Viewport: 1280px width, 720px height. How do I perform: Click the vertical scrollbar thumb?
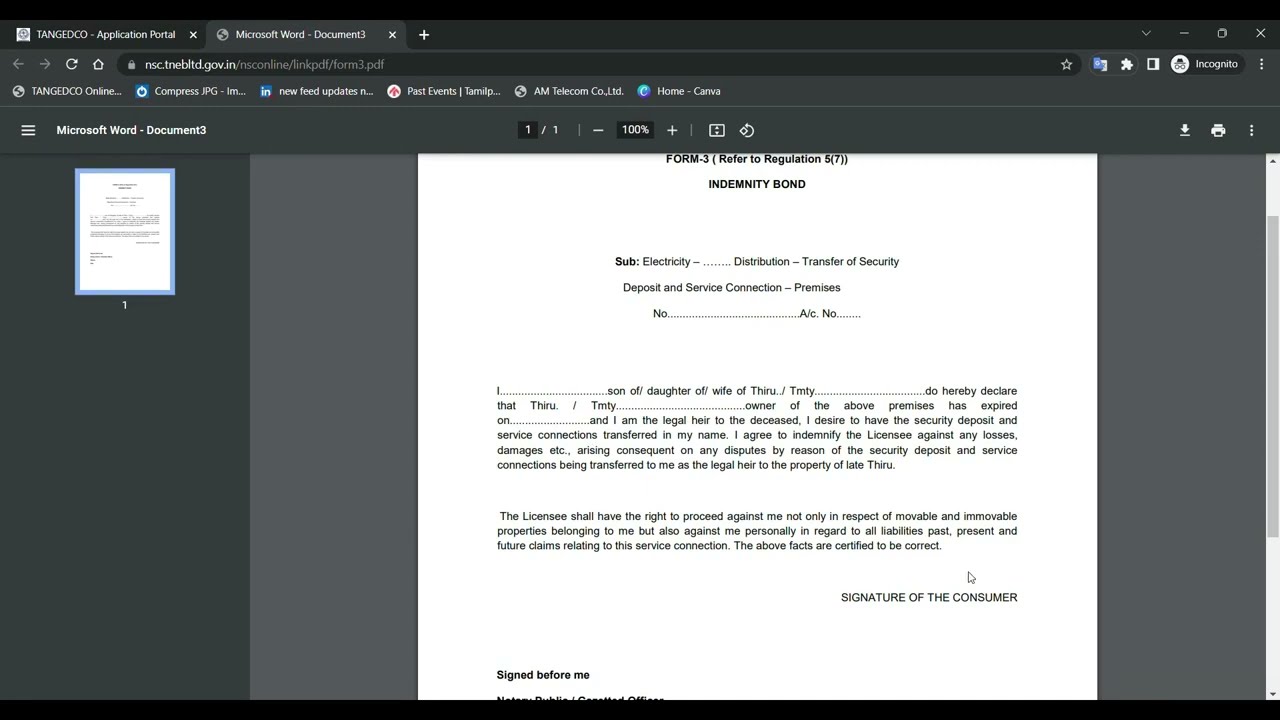click(1272, 377)
